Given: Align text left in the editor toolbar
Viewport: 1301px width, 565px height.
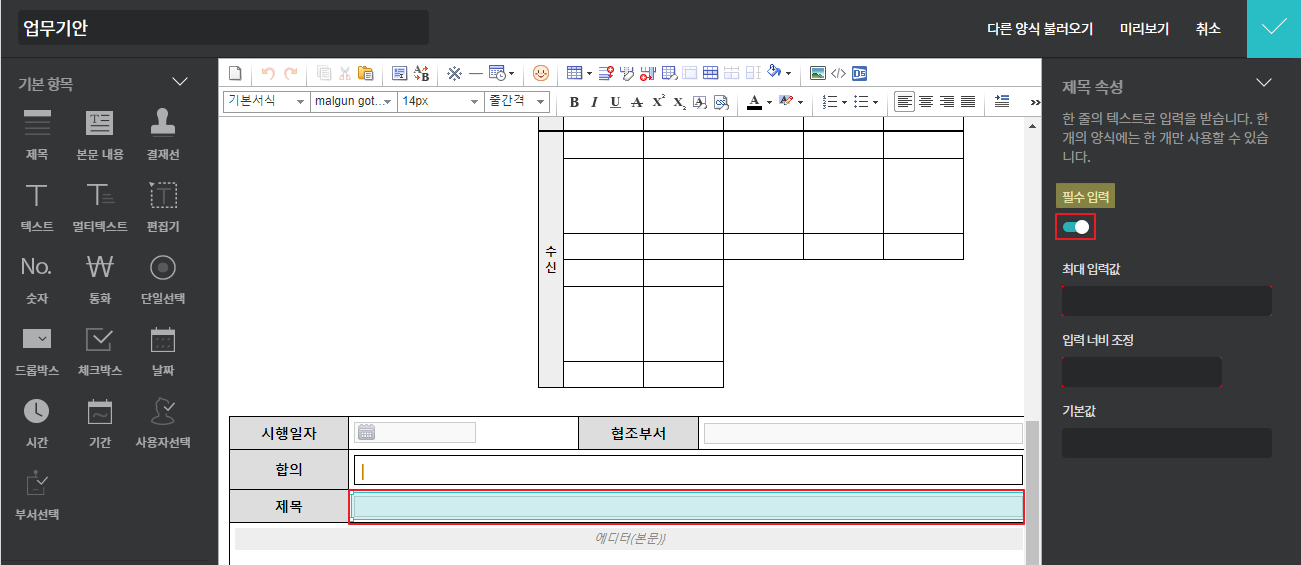Looking at the screenshot, I should tap(904, 102).
